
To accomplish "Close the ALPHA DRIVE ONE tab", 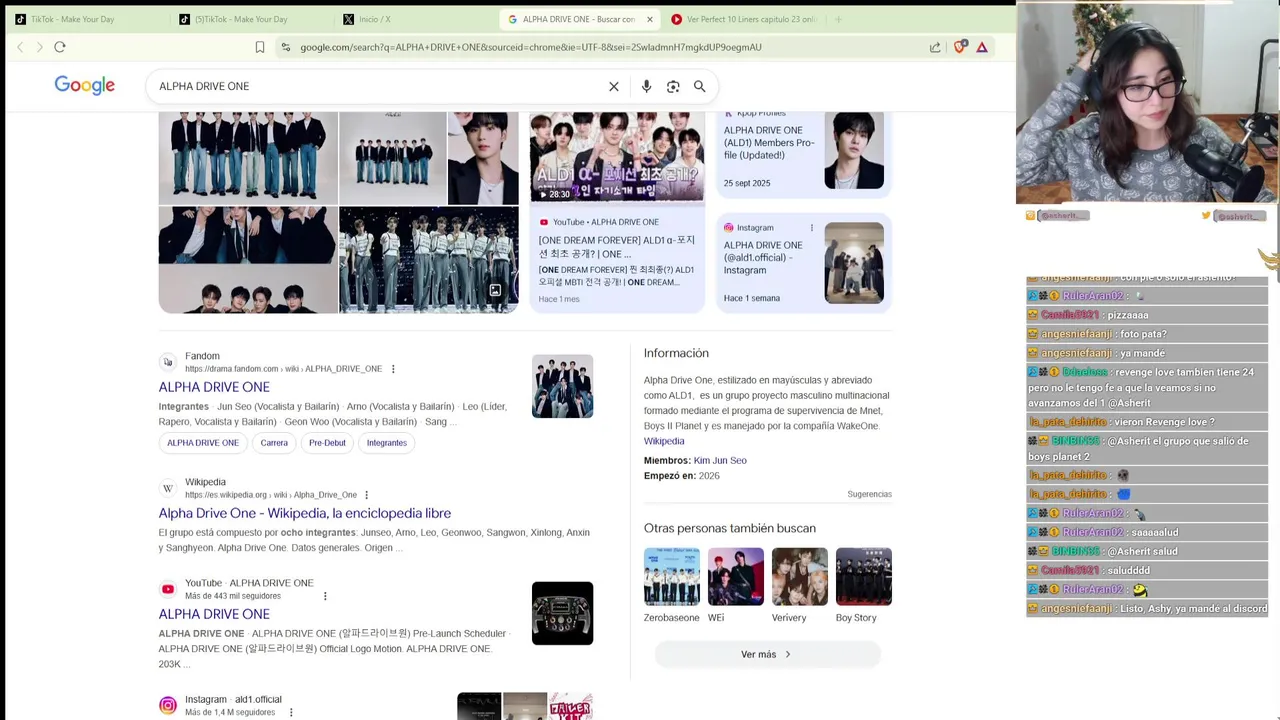I will pyautogui.click(x=649, y=19).
